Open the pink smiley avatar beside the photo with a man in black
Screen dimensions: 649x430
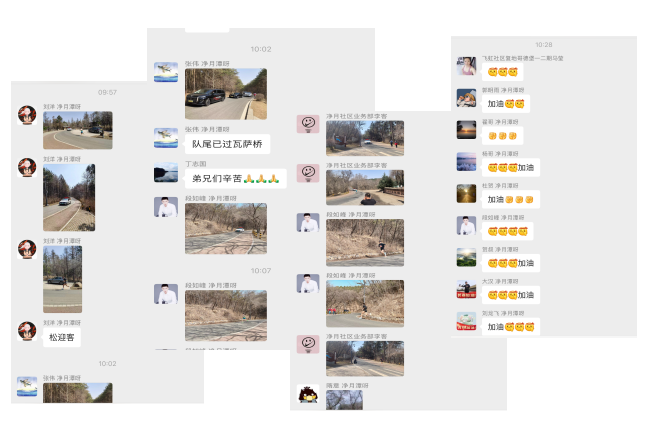(308, 173)
